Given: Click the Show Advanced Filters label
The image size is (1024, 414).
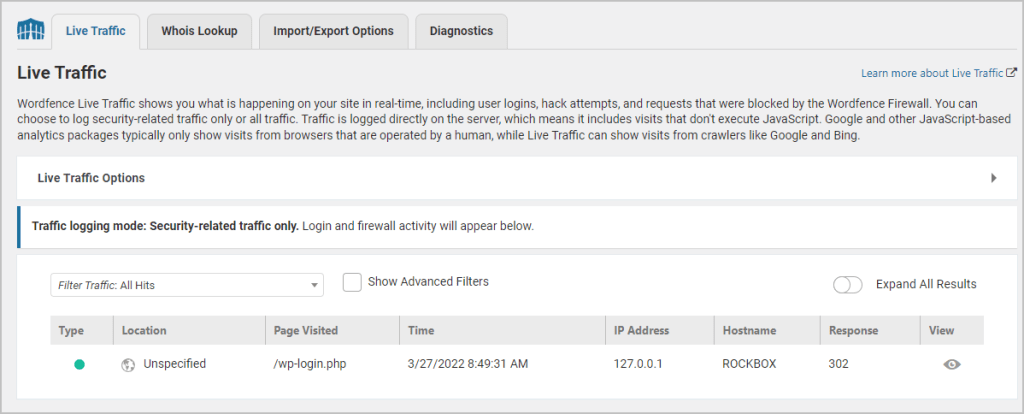Looking at the screenshot, I should click(x=428, y=281).
